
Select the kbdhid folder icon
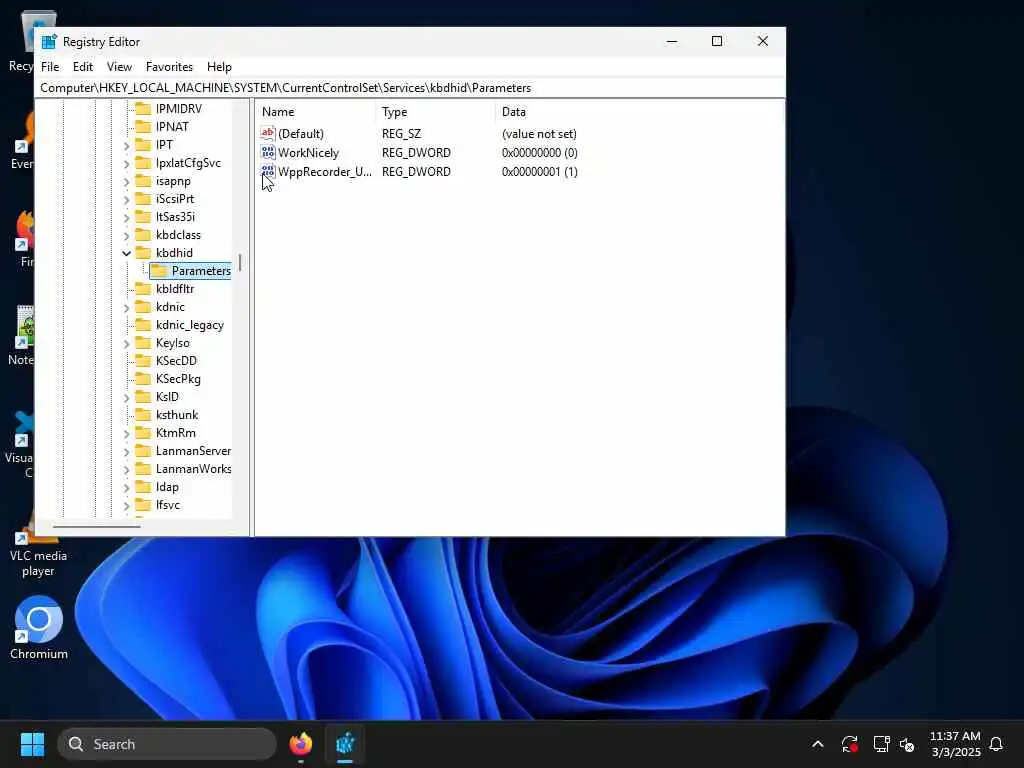tap(142, 253)
